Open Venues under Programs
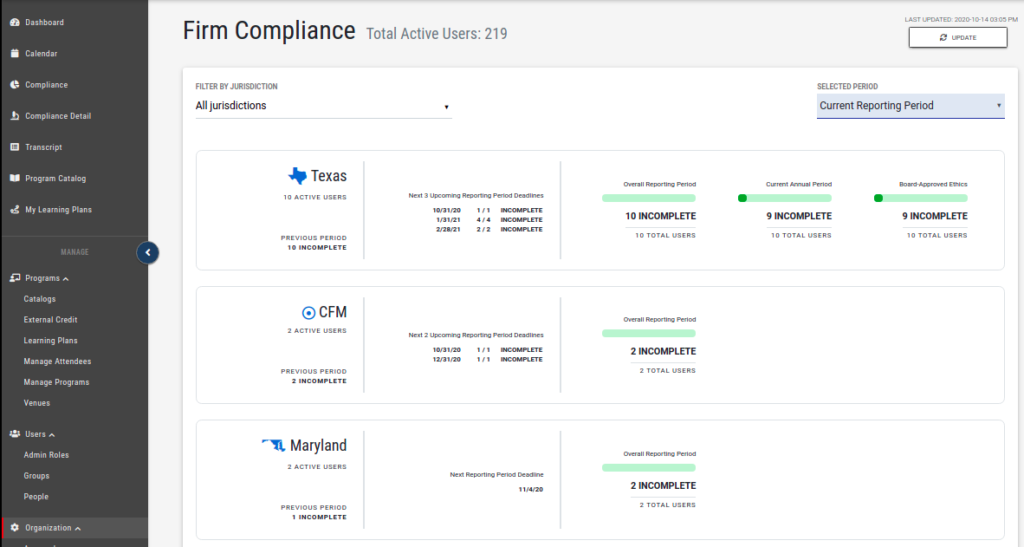The width and height of the screenshot is (1024, 547). click(37, 403)
